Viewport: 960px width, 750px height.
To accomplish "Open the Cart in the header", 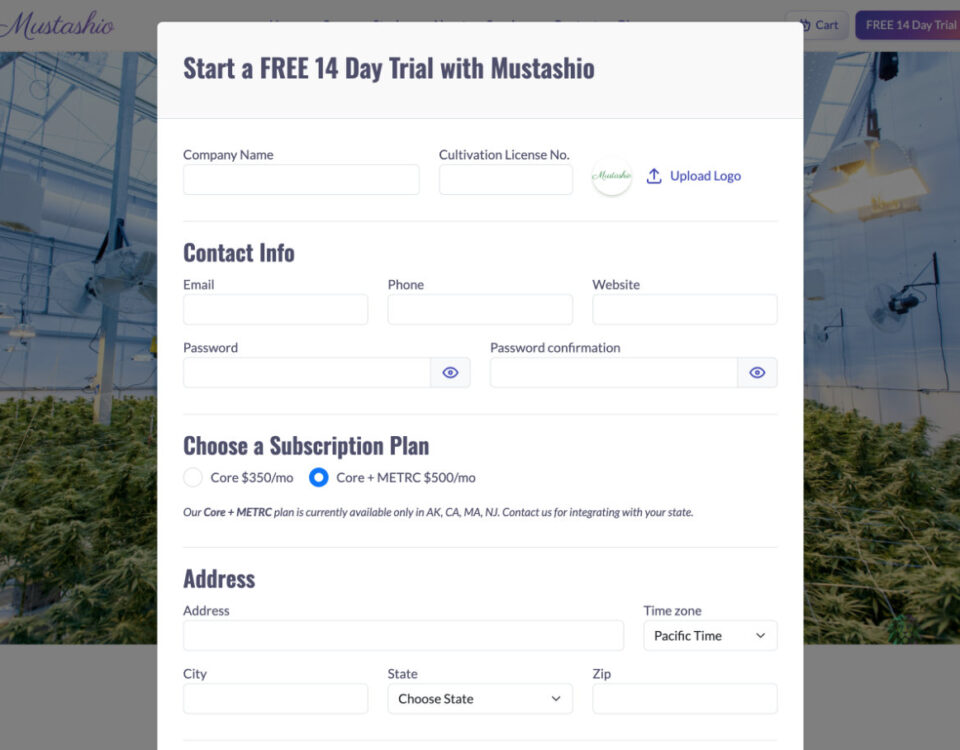I will click(817, 25).
